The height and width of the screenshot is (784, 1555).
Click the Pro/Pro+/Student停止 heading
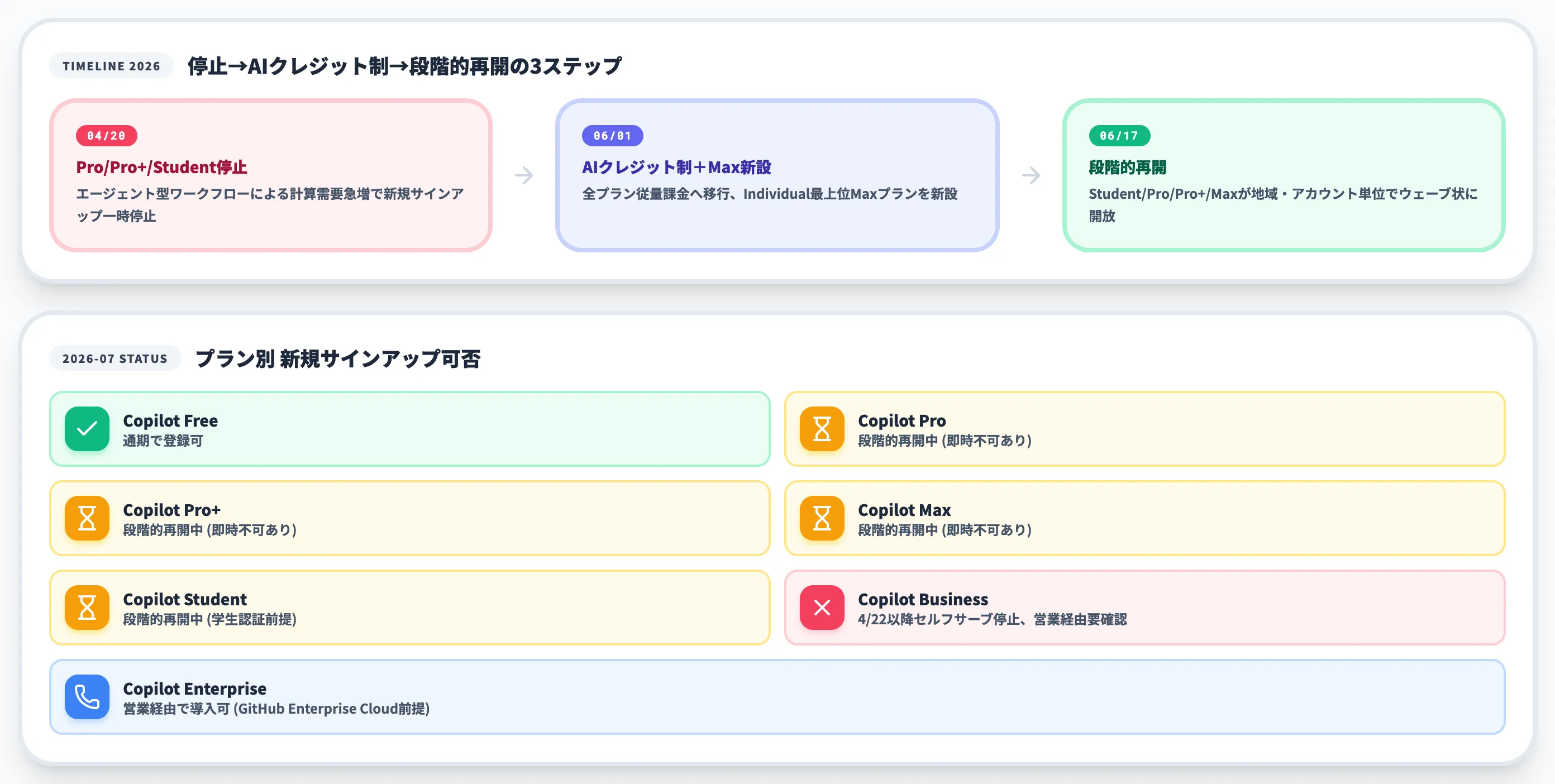(162, 167)
